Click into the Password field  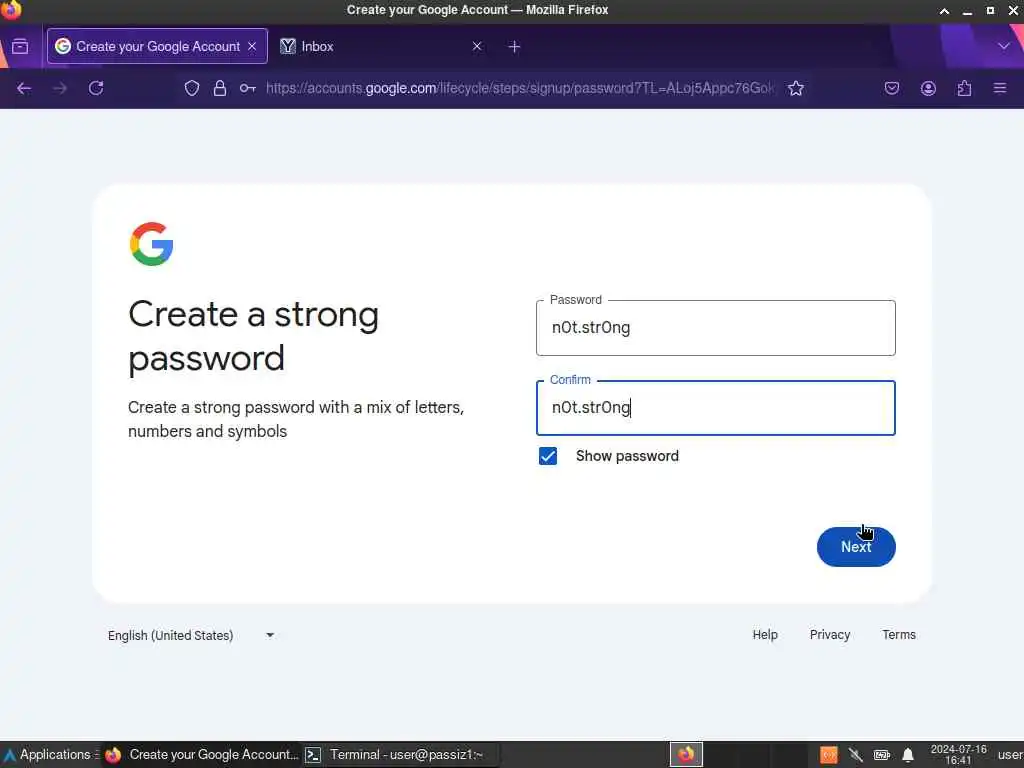[x=716, y=328]
